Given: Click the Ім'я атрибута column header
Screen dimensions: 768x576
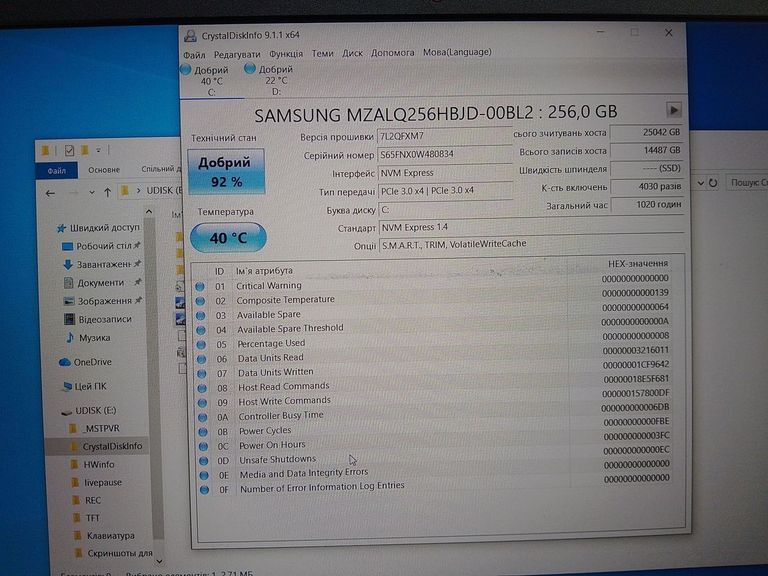Looking at the screenshot, I should tap(264, 270).
